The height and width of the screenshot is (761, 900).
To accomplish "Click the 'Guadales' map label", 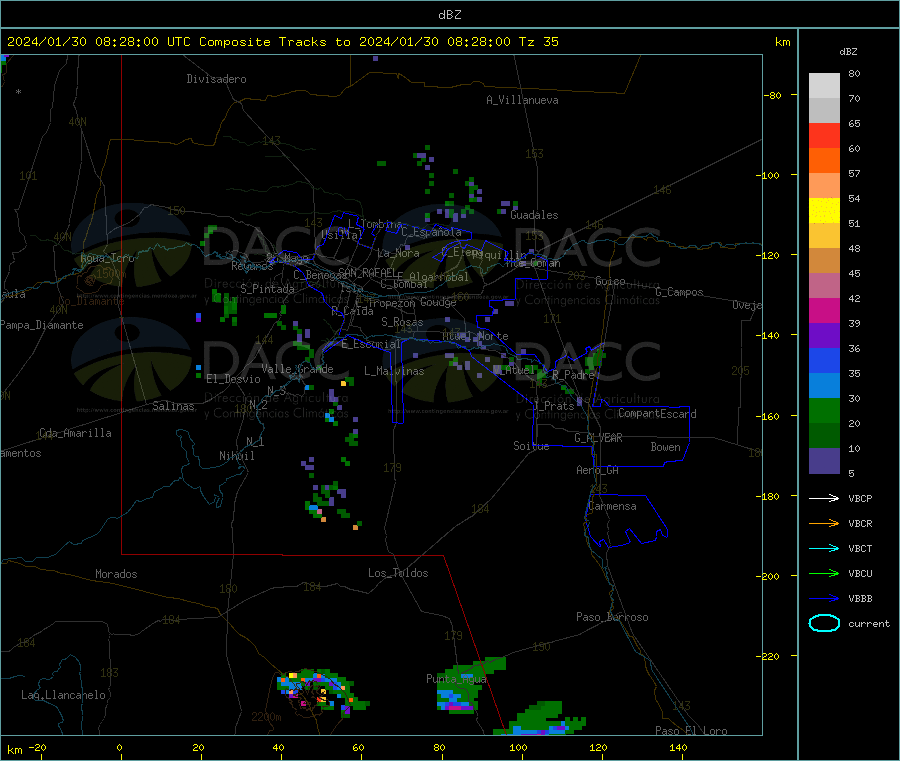I will click(534, 215).
